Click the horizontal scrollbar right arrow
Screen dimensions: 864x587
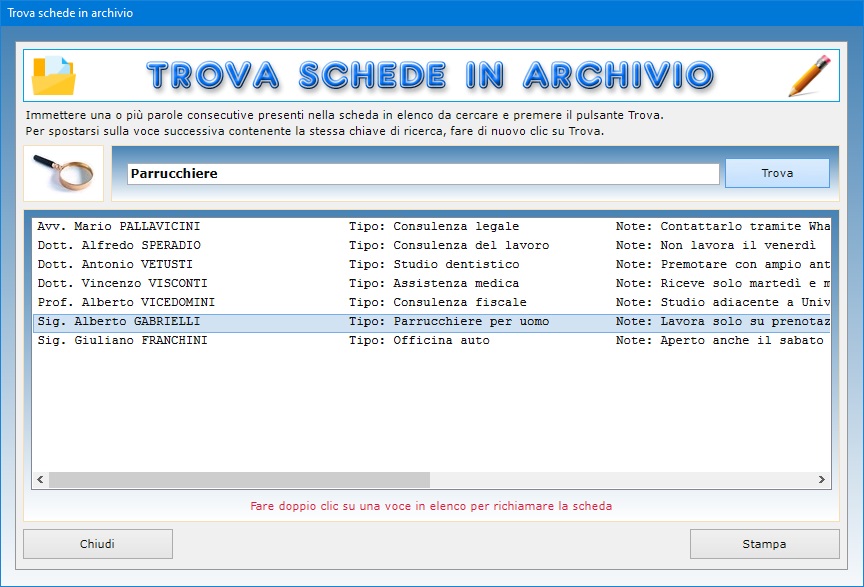click(823, 480)
